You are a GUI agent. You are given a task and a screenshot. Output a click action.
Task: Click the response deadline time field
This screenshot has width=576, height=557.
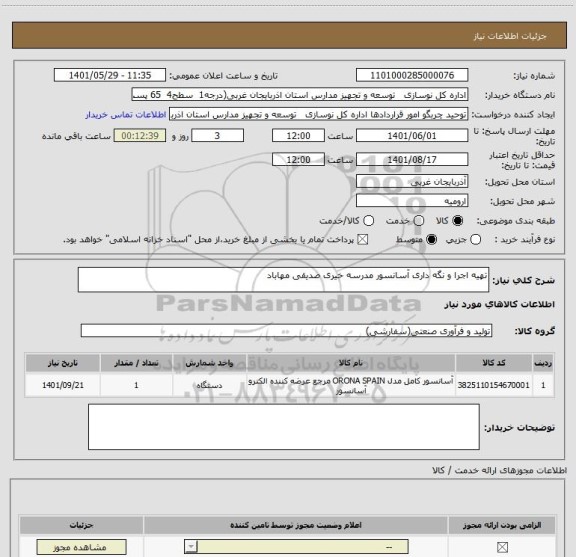[x=298, y=136]
